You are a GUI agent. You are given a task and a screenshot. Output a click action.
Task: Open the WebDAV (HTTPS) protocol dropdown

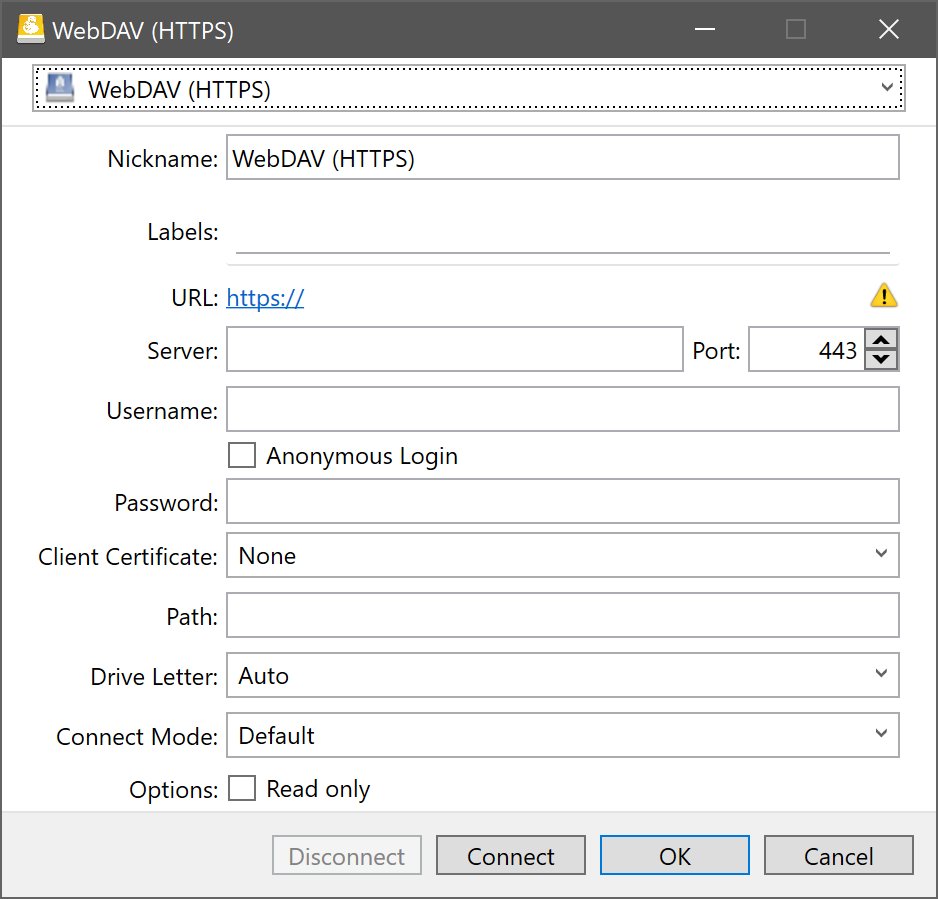tap(469, 88)
